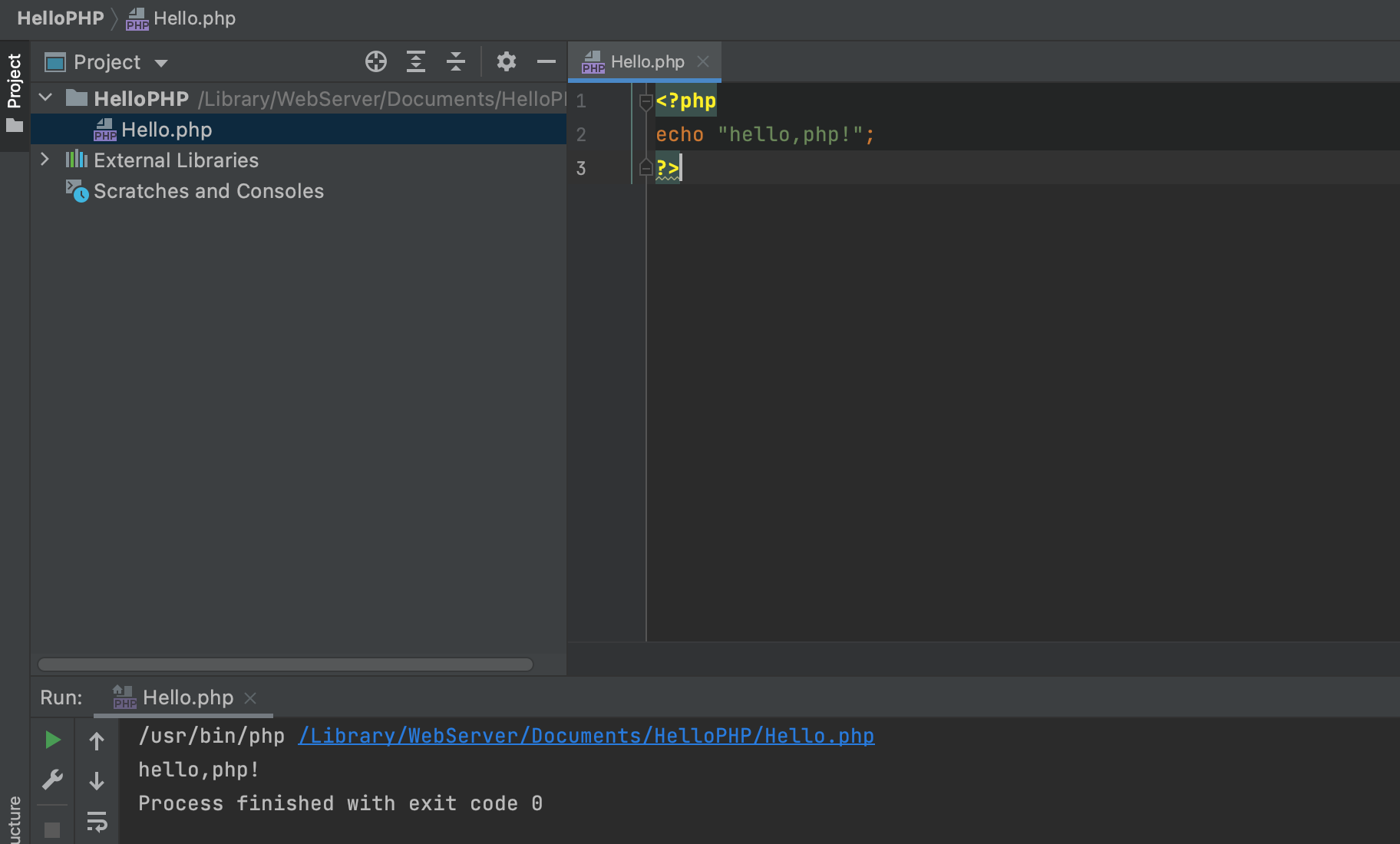Image resolution: width=1400 pixels, height=844 pixels.
Task: Click the /usr/bin/php command text
Action: [x=211, y=736]
